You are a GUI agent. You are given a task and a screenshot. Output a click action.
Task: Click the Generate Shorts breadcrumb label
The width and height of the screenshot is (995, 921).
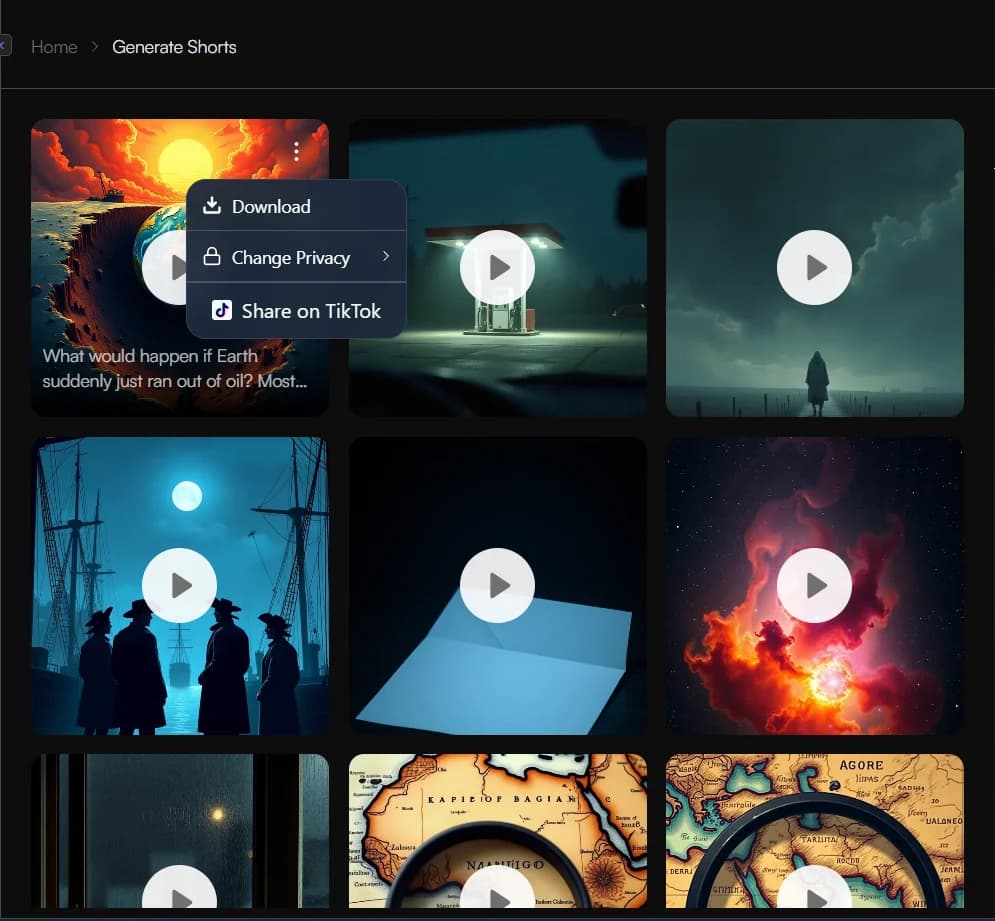pyautogui.click(x=174, y=46)
